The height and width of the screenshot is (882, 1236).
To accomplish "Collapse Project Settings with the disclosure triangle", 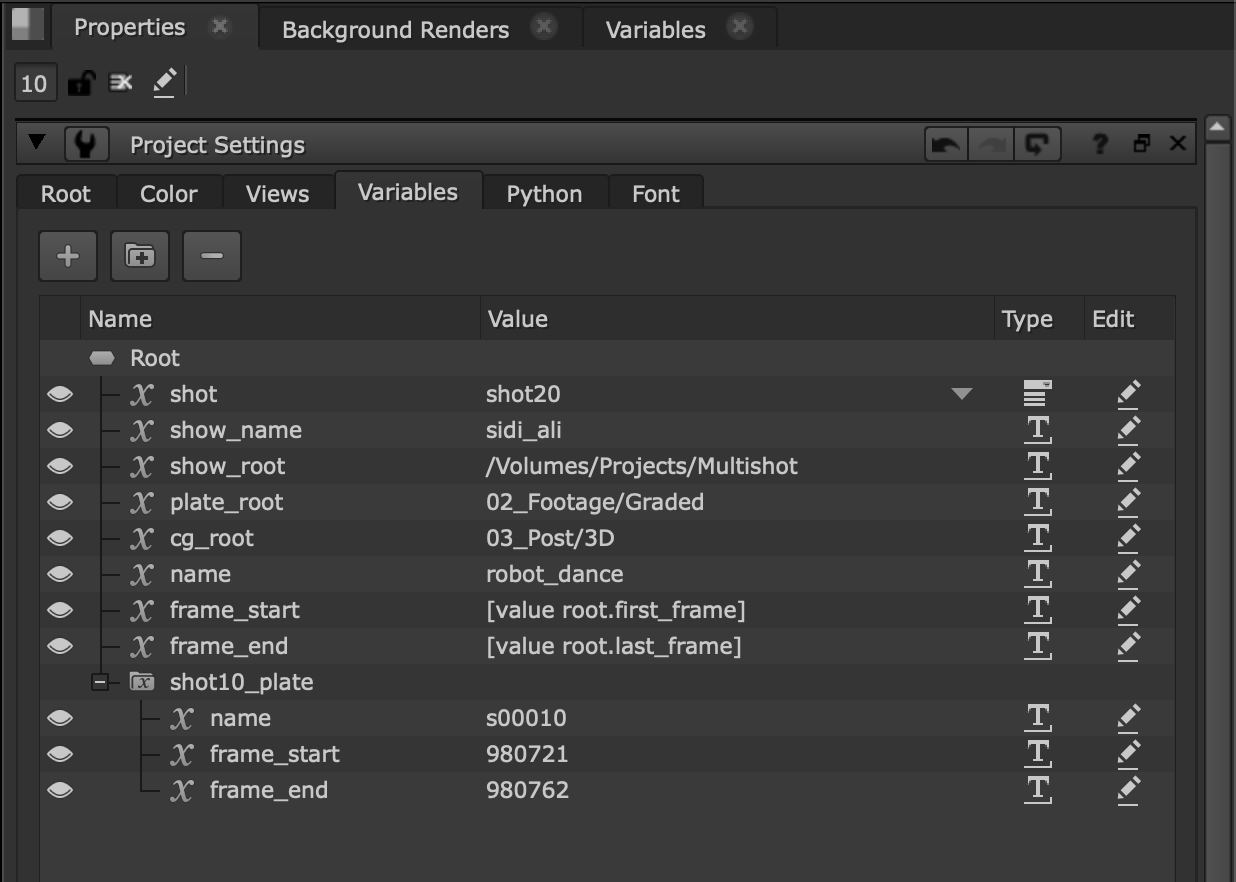I will [x=38, y=143].
